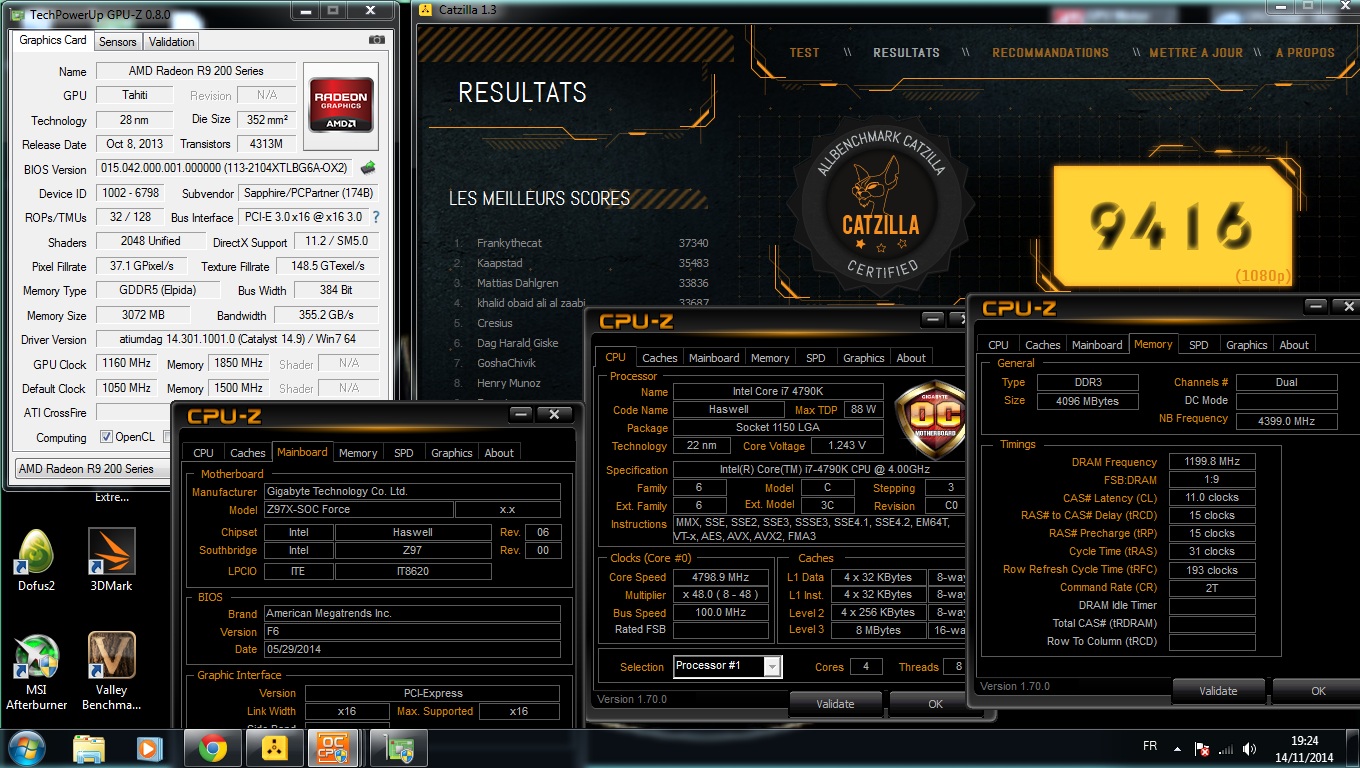1360x768 pixels.
Task: Open METTRE A JOUR in Catzilla navigation
Action: [x=1196, y=53]
